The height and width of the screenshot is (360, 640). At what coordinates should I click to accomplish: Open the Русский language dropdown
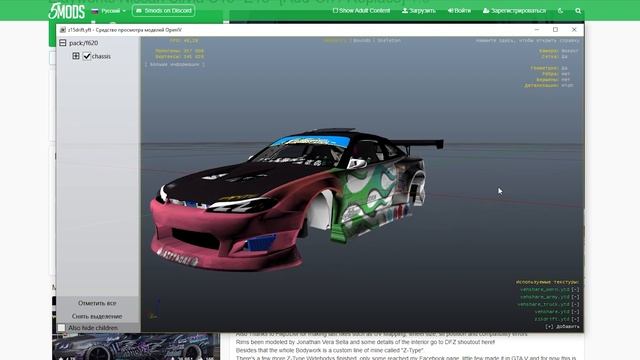109,11
